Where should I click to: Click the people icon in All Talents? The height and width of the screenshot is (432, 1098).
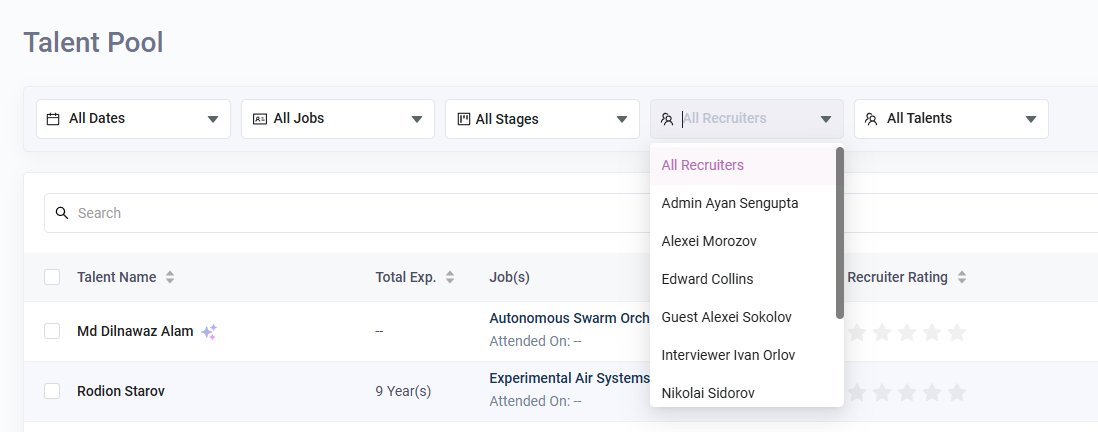point(871,119)
